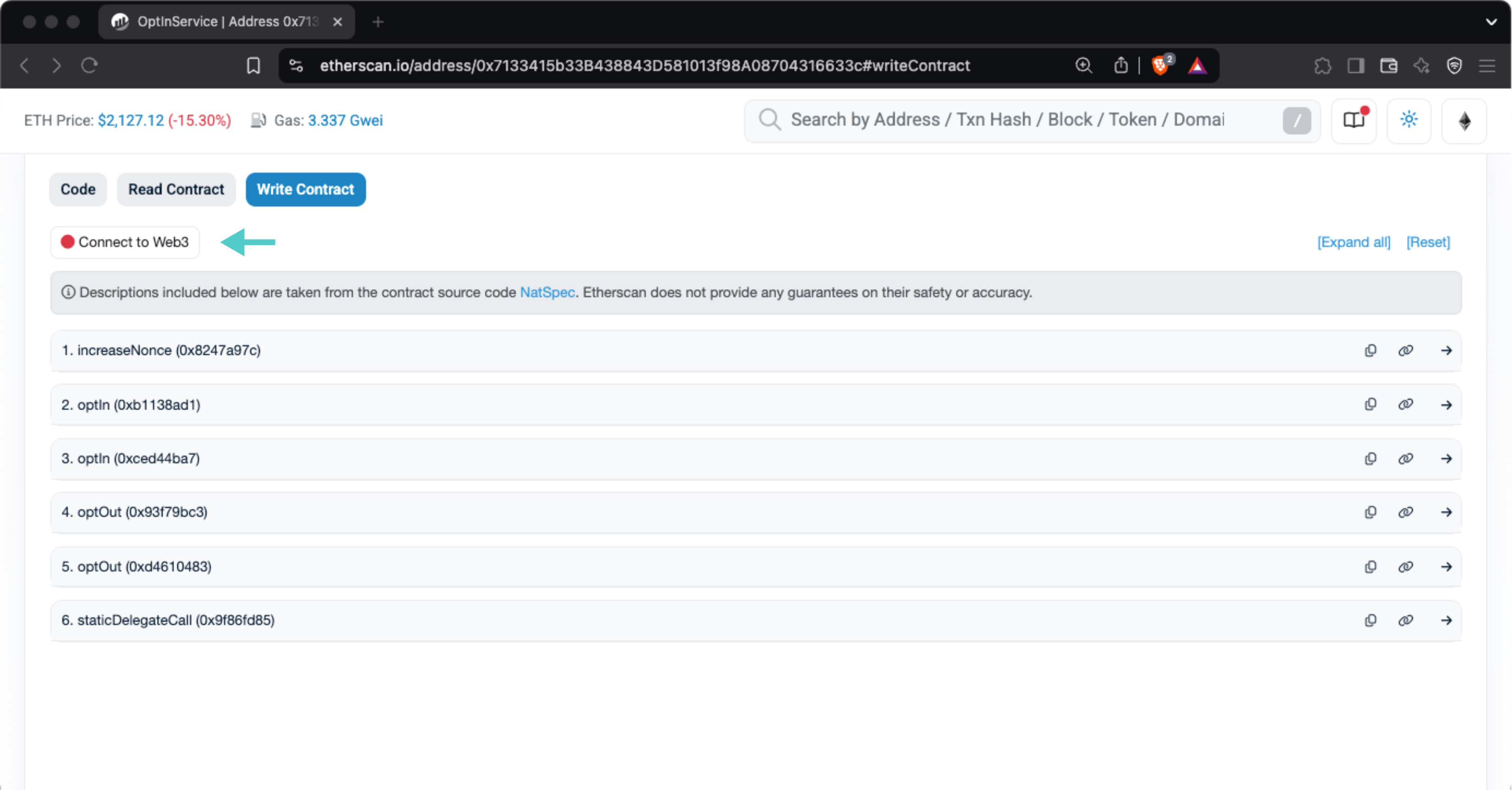This screenshot has height=790, width=1512.
Task: Copy permalink for optOut (0xd4610483)
Action: (1405, 567)
